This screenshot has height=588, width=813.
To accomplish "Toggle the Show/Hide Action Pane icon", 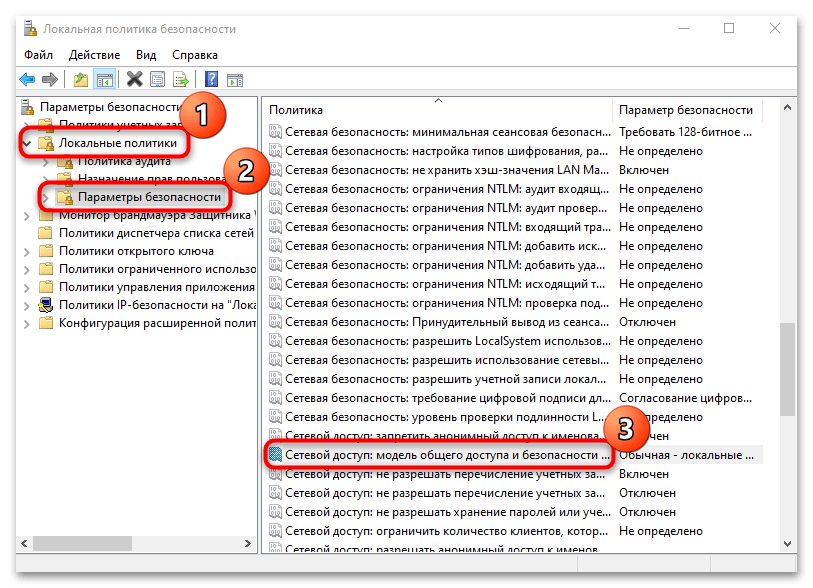I will pyautogui.click(x=235, y=80).
